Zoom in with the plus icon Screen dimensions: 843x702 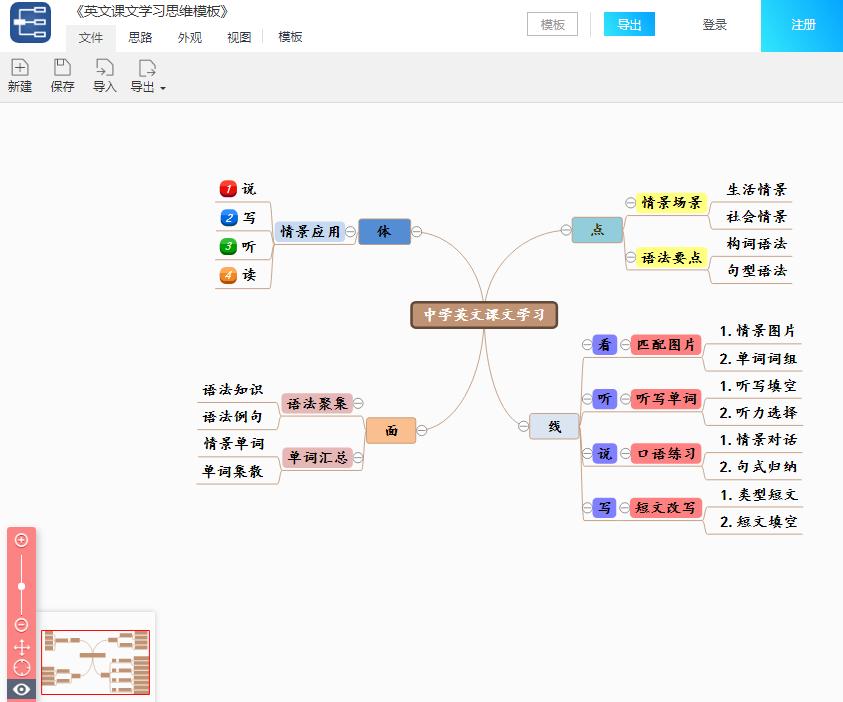(22, 538)
